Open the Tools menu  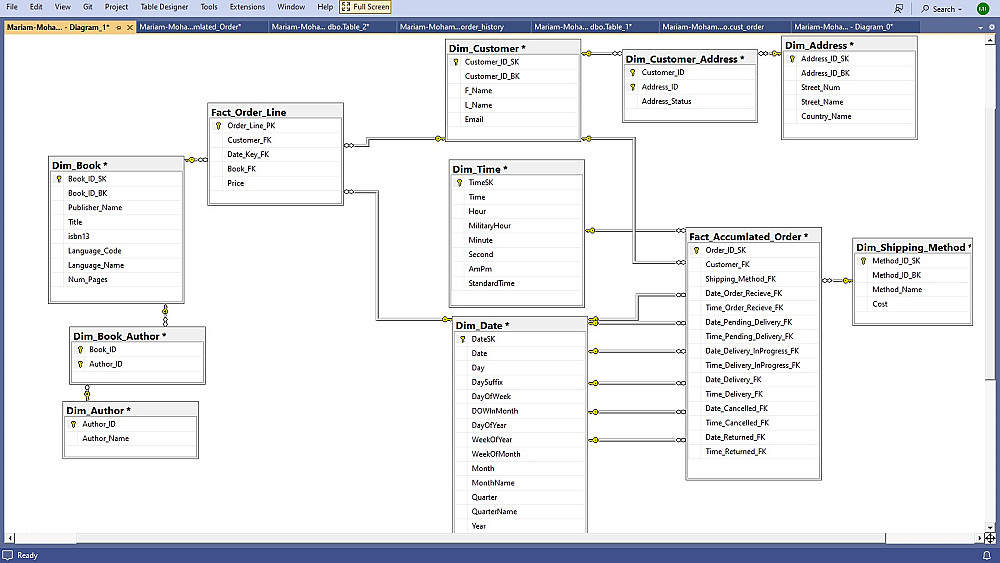point(209,7)
